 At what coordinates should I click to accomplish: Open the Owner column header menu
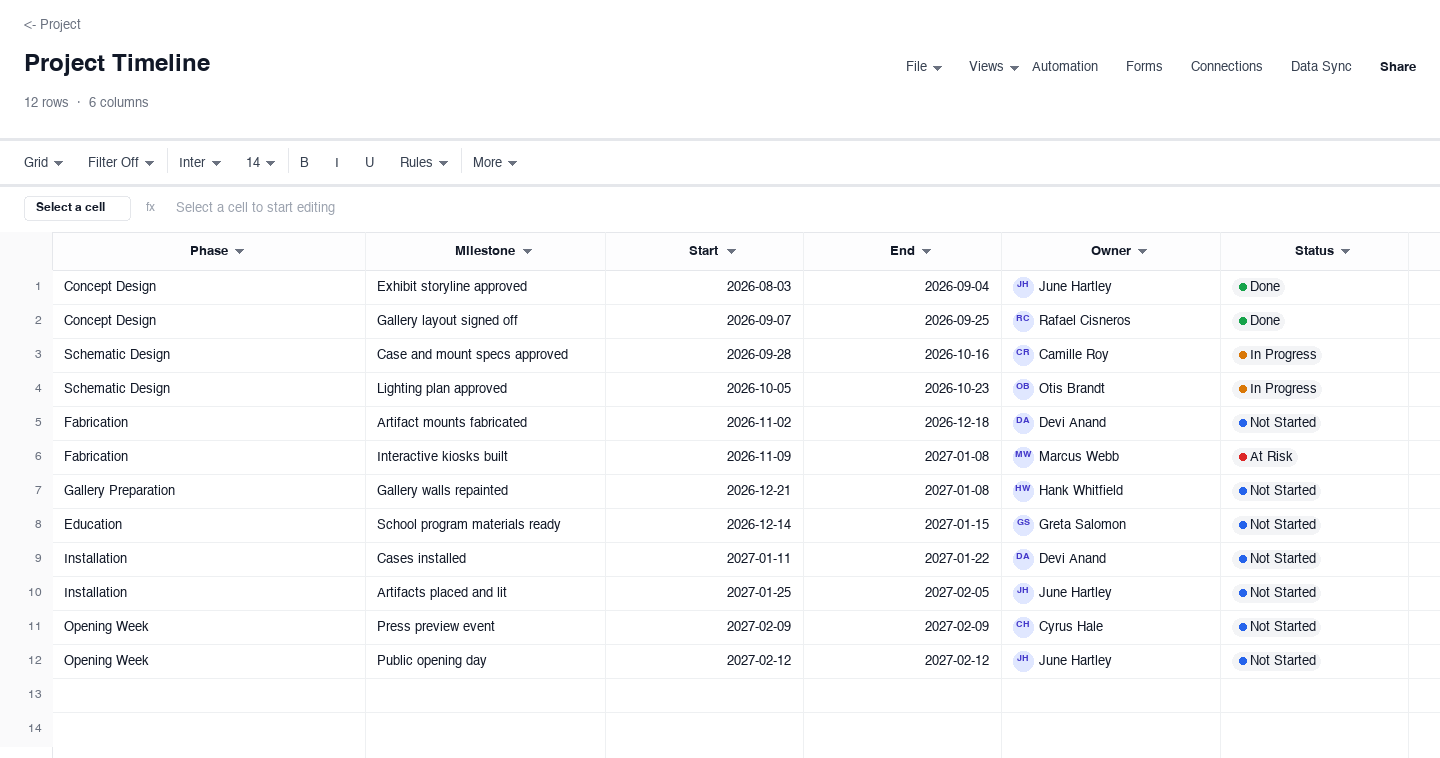[1143, 251]
